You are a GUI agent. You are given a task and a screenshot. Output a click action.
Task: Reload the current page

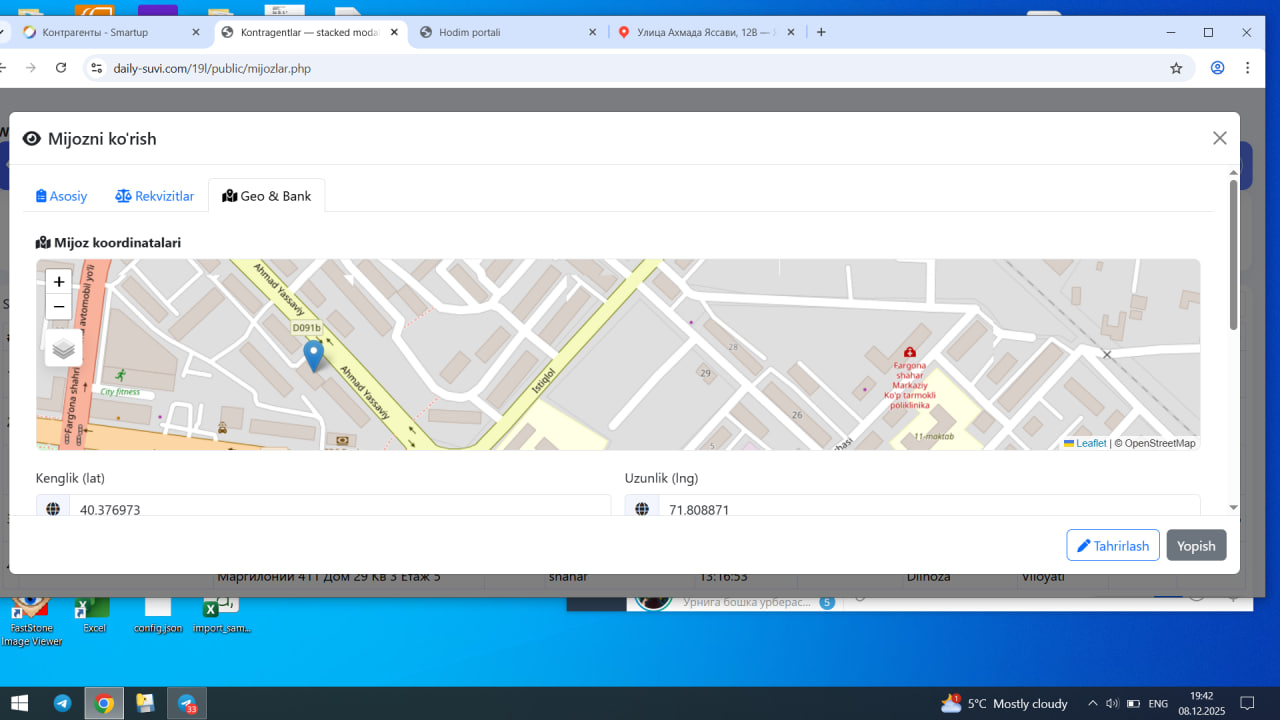point(61,68)
